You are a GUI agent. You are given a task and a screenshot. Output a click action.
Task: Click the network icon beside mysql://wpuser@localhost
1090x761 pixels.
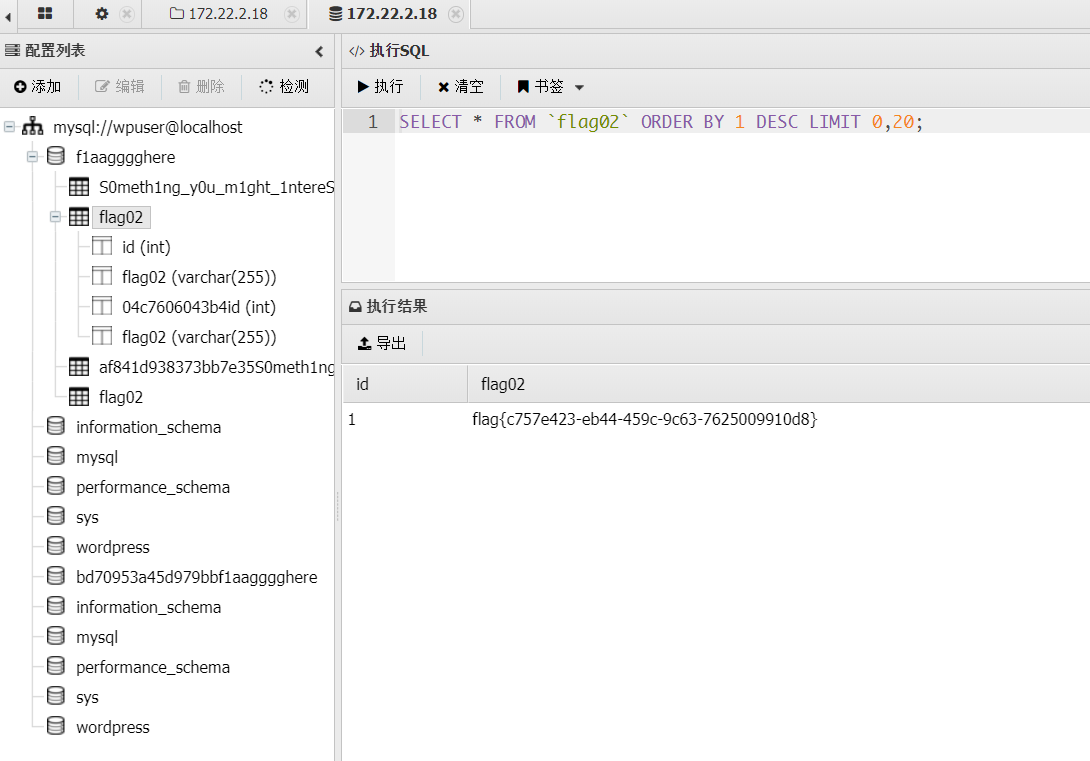33,126
